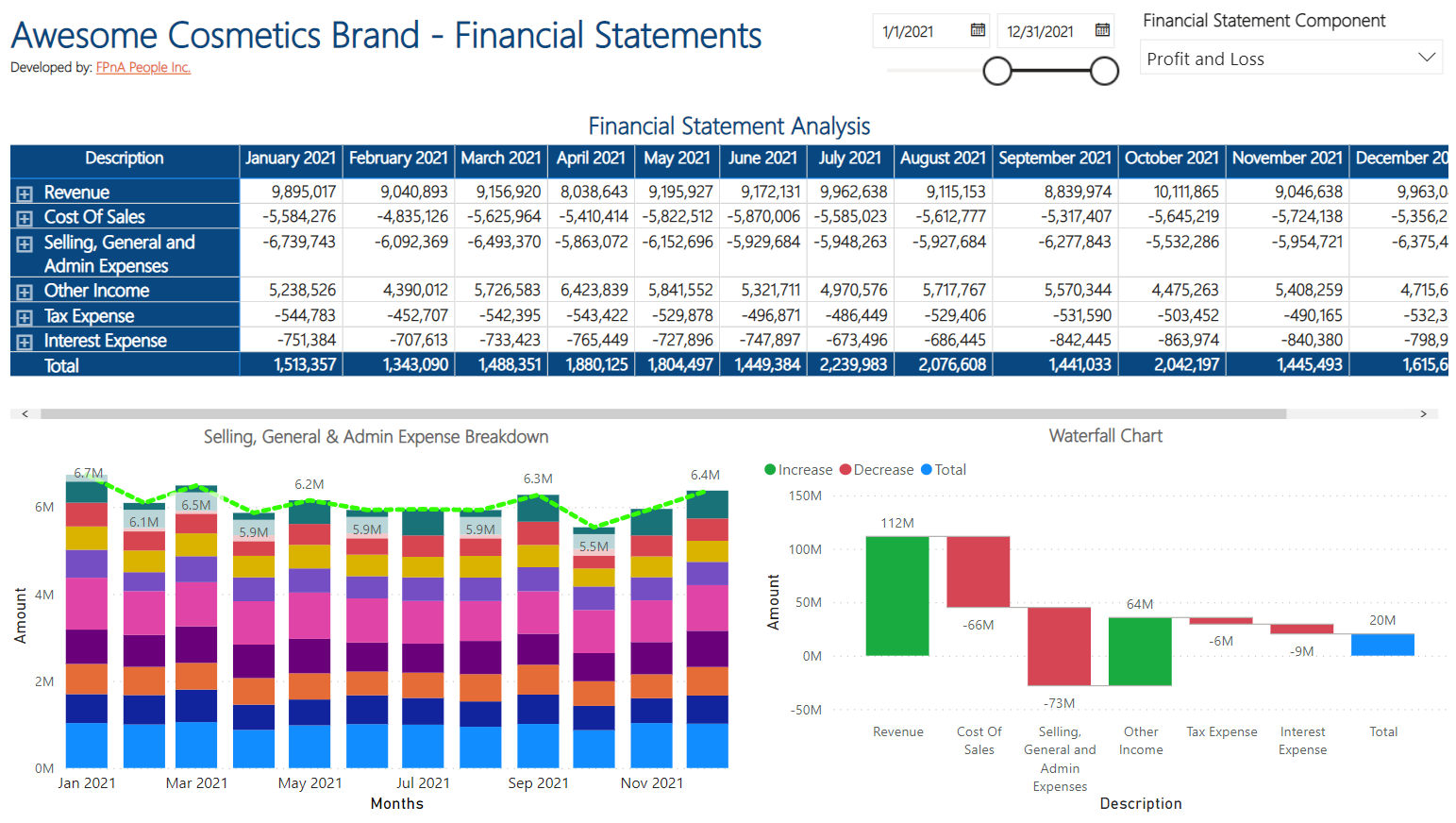The image size is (1456, 823).
Task: Click the left date slider handle
Action: tap(997, 71)
